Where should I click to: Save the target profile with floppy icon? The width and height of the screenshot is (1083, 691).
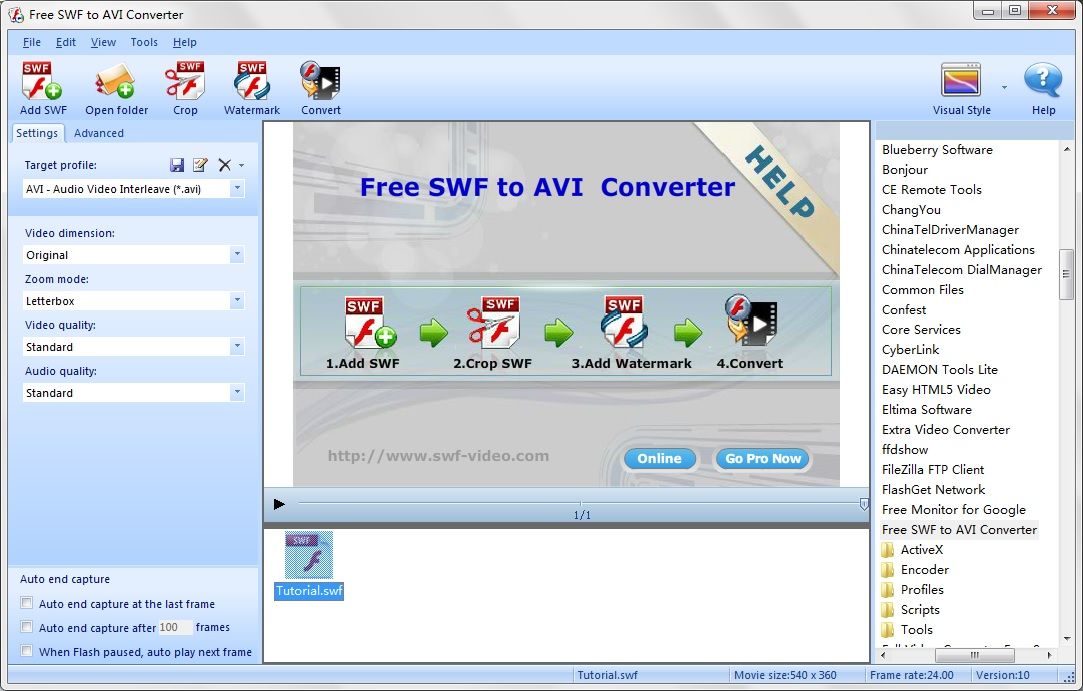click(x=177, y=164)
